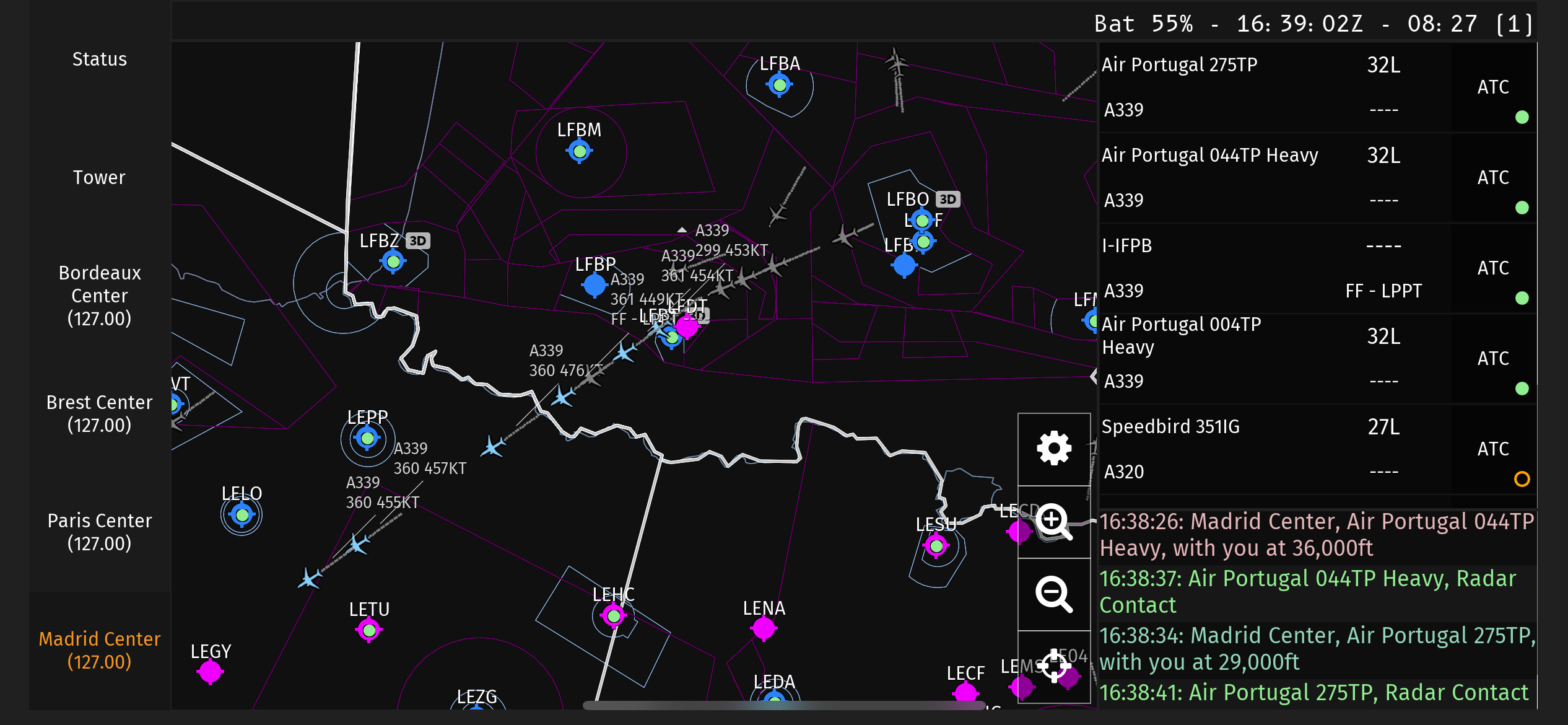The width and height of the screenshot is (1568, 725).
Task: Click Speedbird 351IG orange status circle
Action: 1522,479
